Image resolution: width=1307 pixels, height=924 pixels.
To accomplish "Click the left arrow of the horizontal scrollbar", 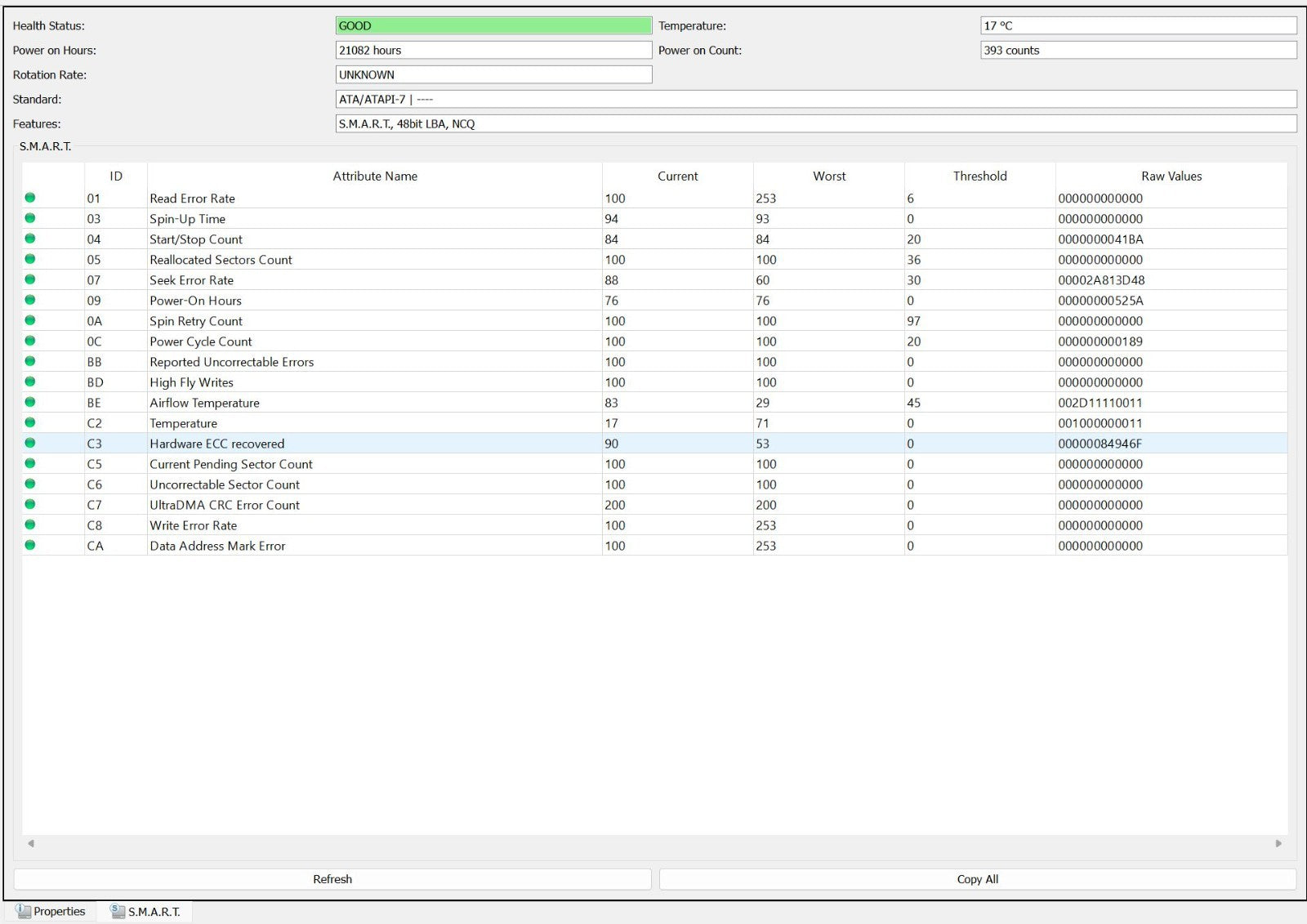I will coord(31,843).
